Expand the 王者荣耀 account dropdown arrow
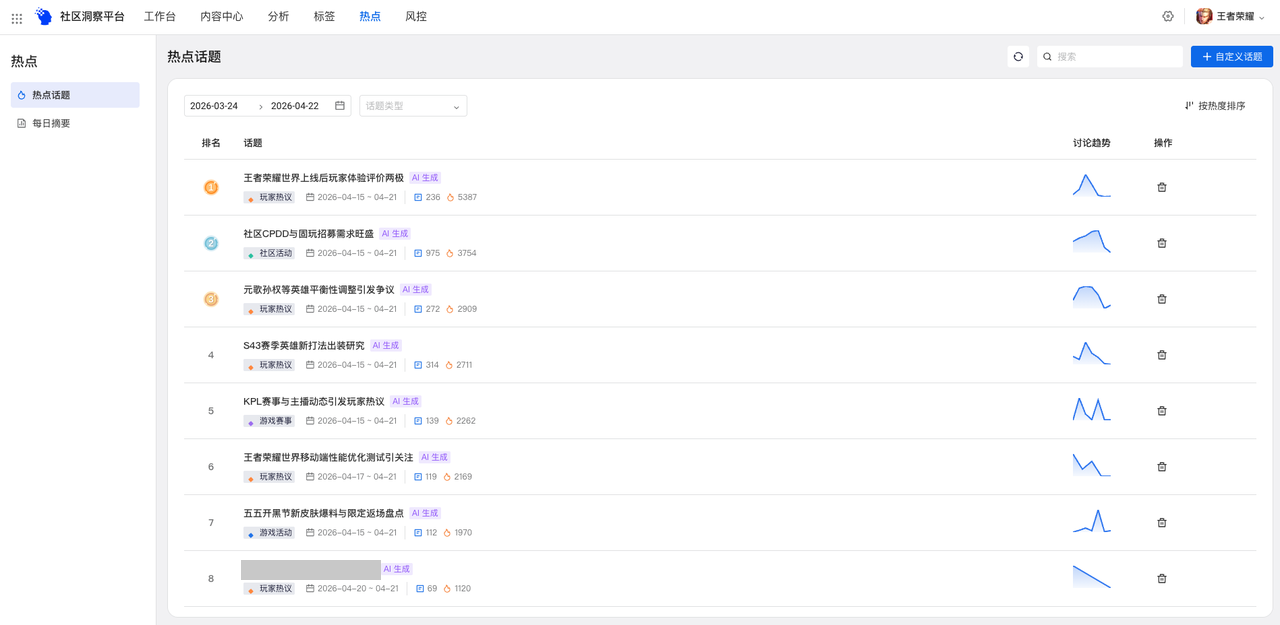Viewport: 1280px width, 625px height. [x=1261, y=17]
